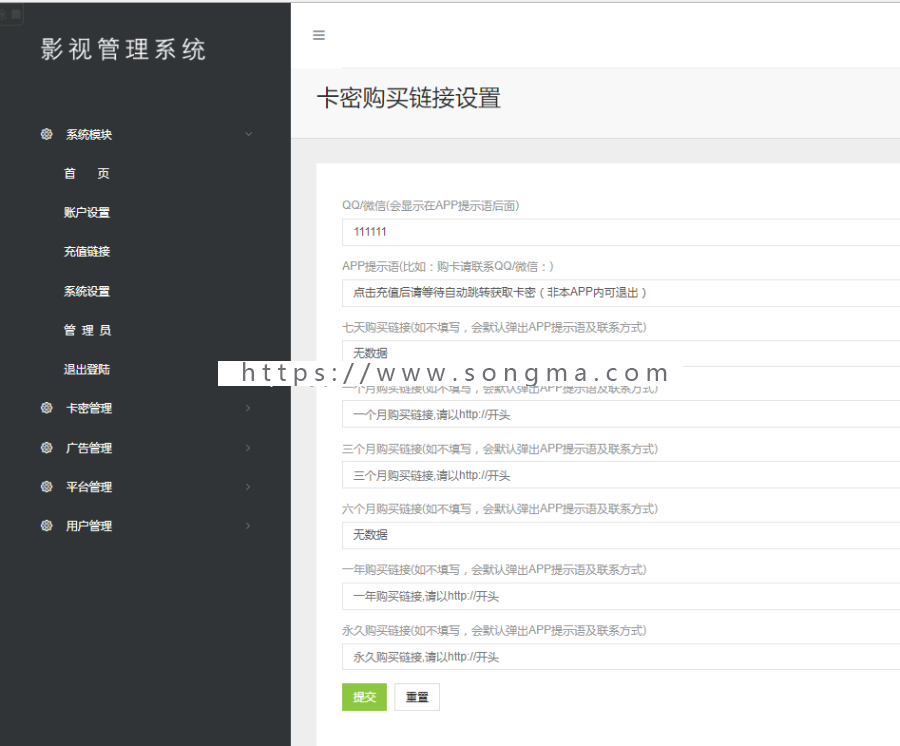Expand the 卡密管理 chevron arrow

pos(249,408)
